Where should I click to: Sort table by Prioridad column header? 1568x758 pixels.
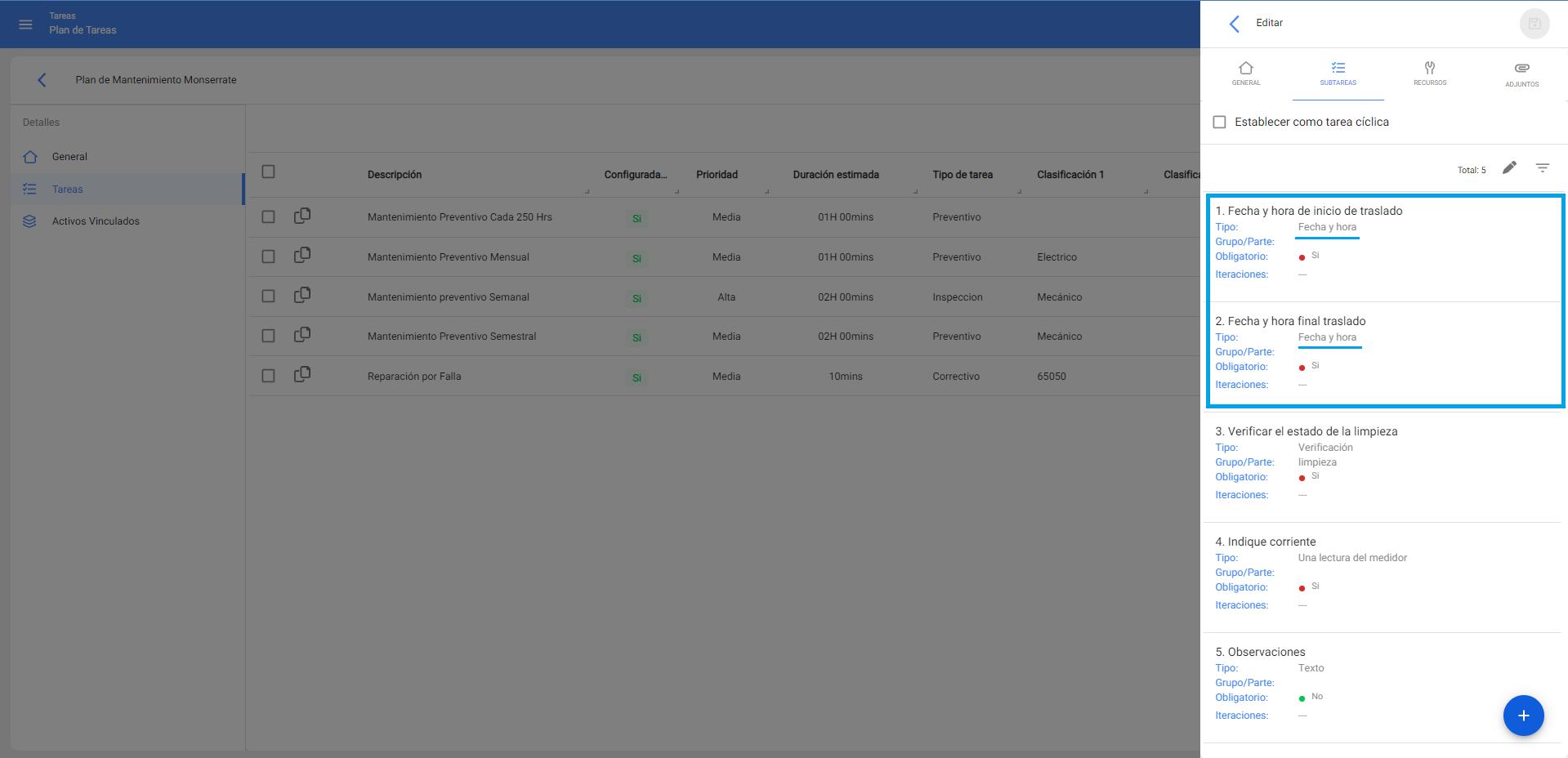(717, 175)
